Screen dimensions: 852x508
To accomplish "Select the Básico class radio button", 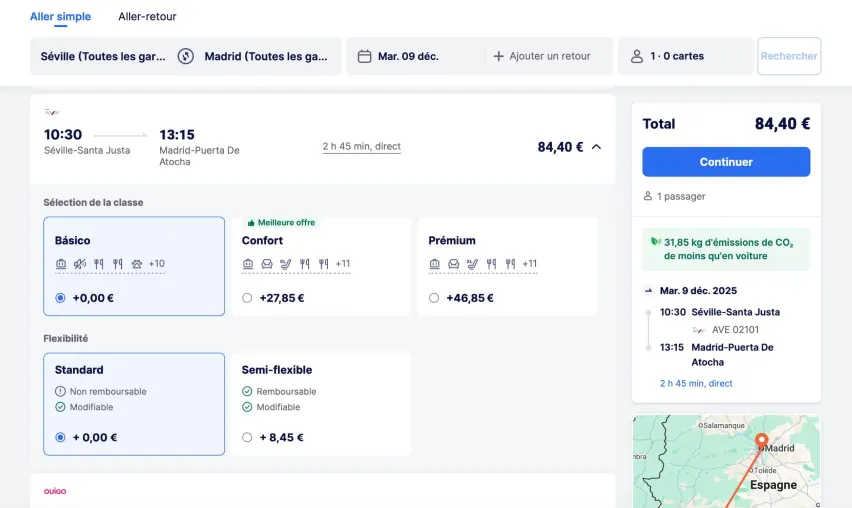I will [60, 298].
